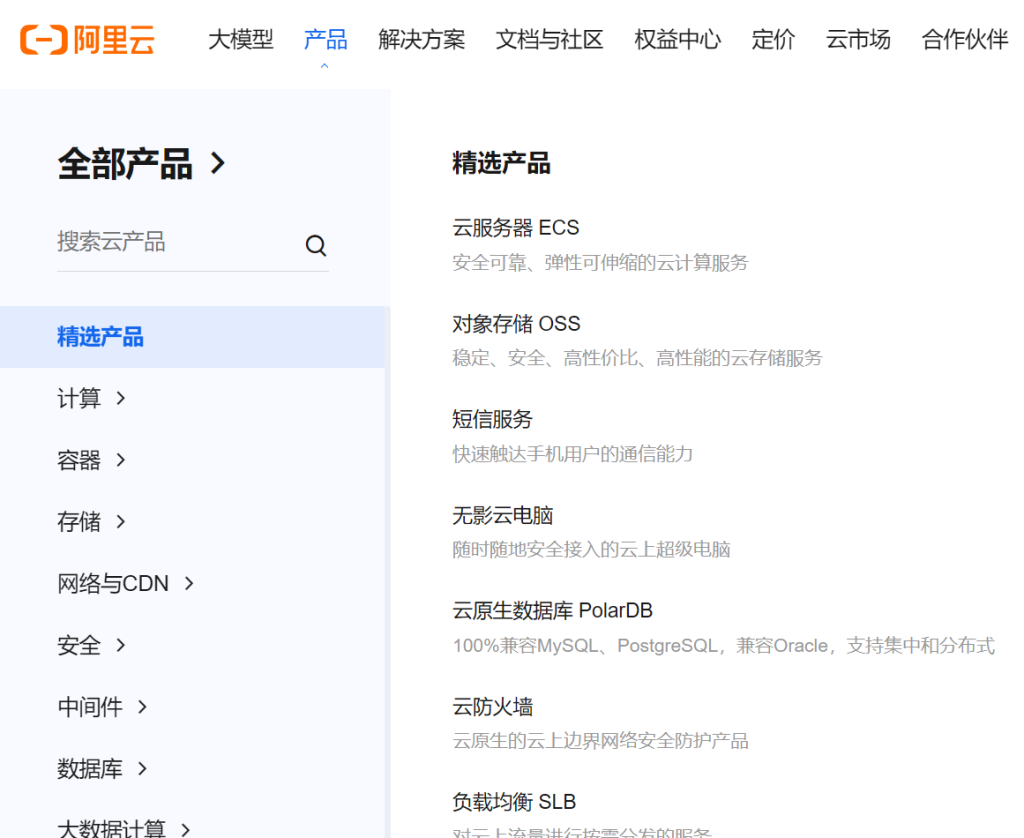Open the 定价 page
1024x838 pixels.
[x=773, y=40]
